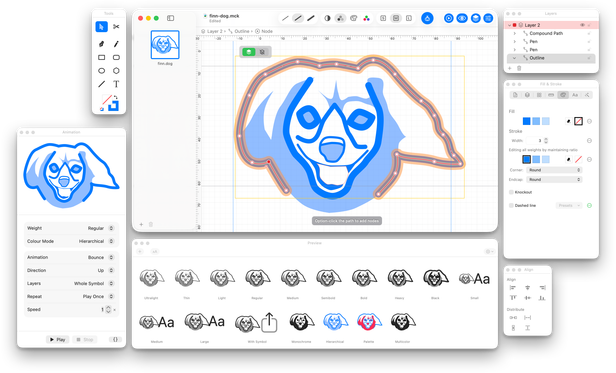Select the Polygon tool
Viewport: 616px width, 373px height.
pyautogui.click(x=116, y=71)
